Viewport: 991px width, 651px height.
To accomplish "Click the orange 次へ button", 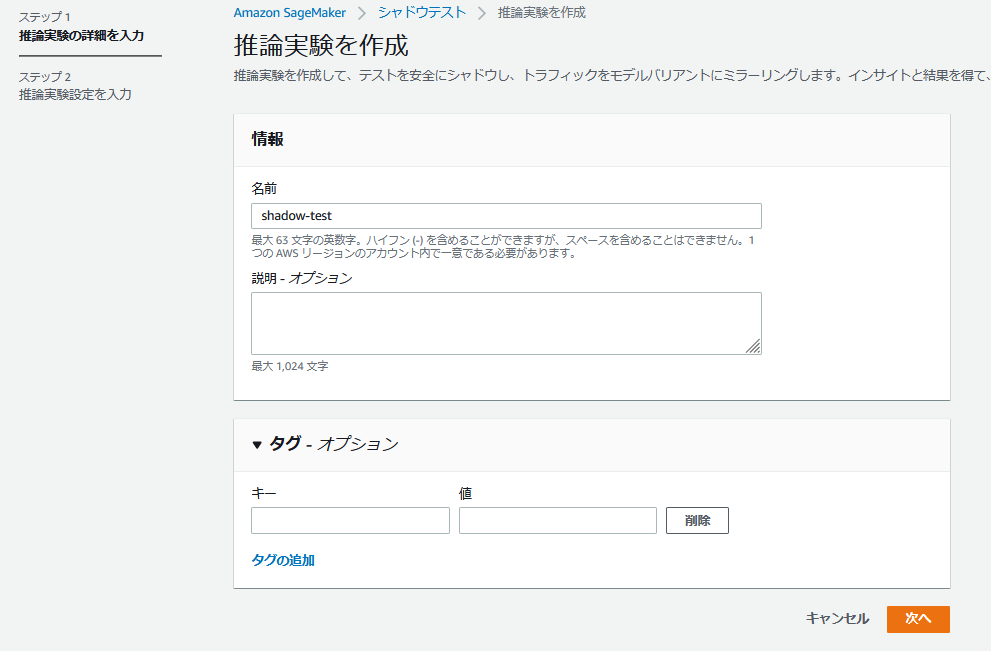I will 918,619.
